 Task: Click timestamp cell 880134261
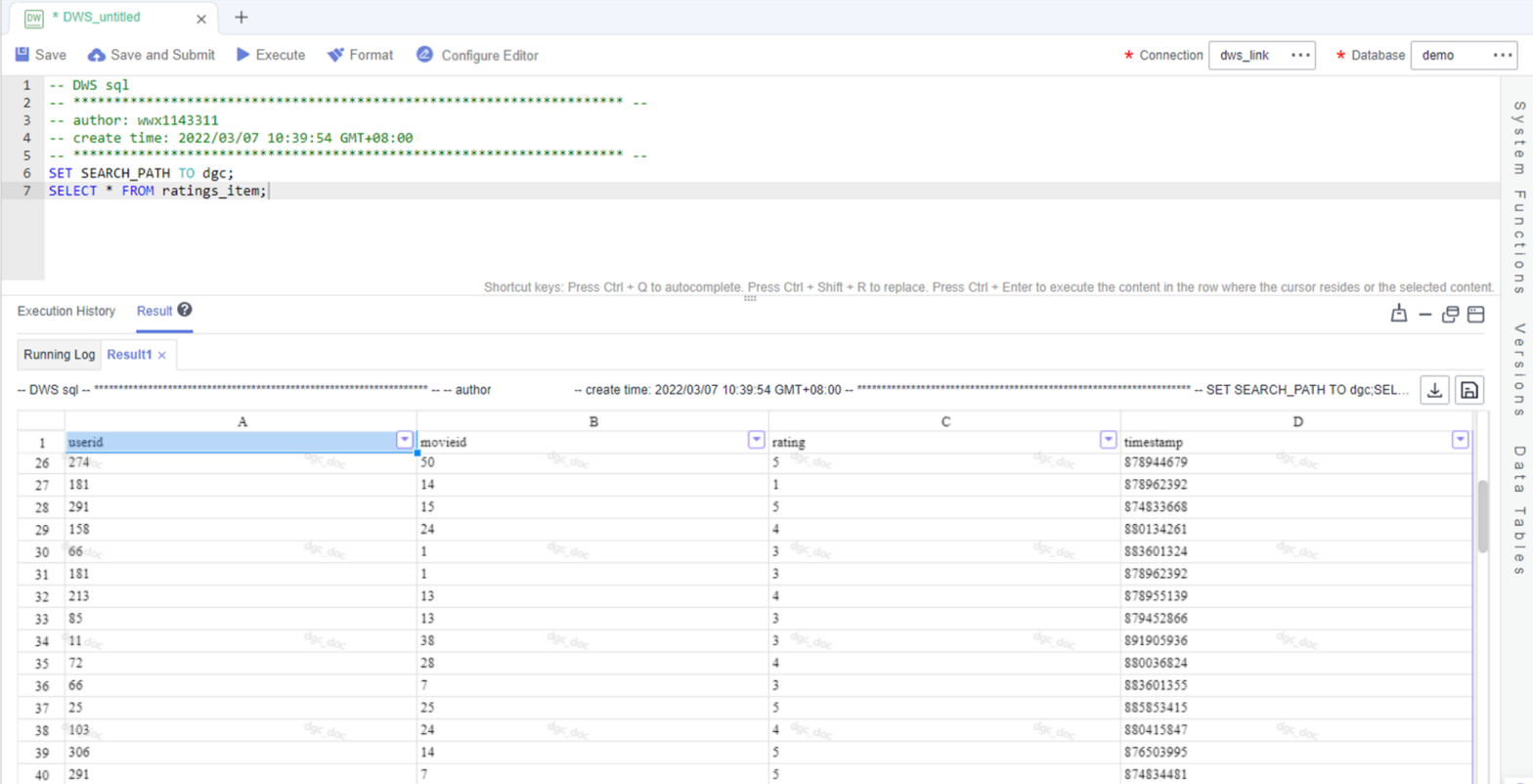[1297, 529]
